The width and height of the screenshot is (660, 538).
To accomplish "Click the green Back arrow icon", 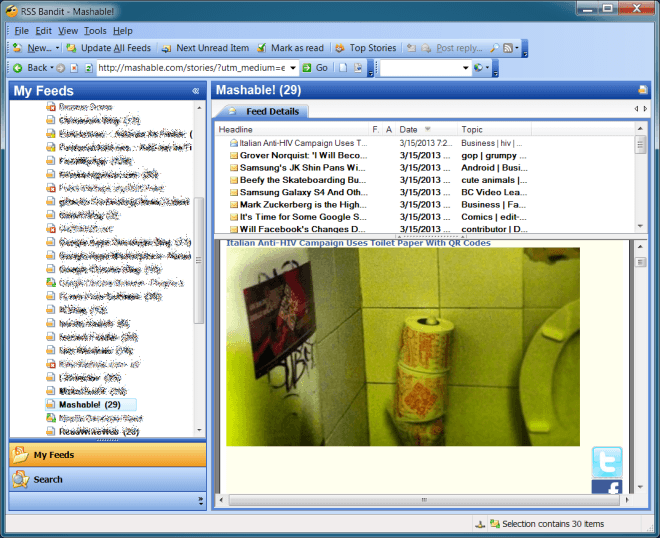I will point(18,68).
